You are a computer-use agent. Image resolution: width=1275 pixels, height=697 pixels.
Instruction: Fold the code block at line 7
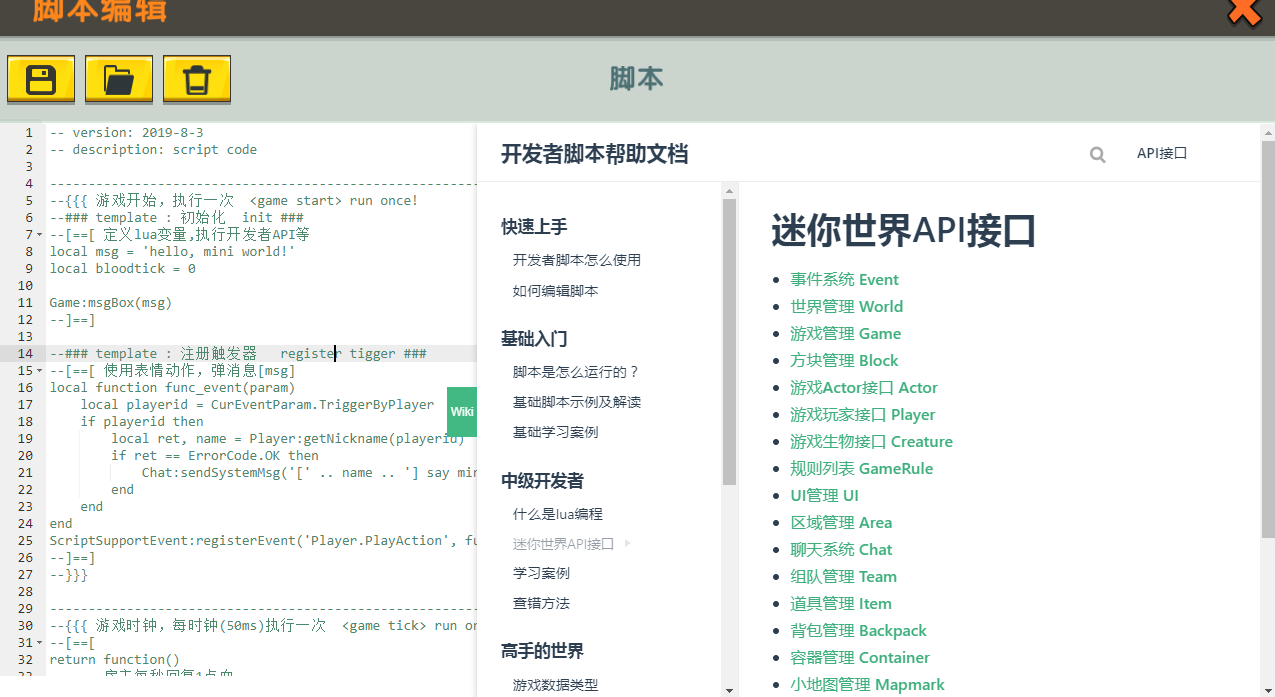[x=39, y=235]
